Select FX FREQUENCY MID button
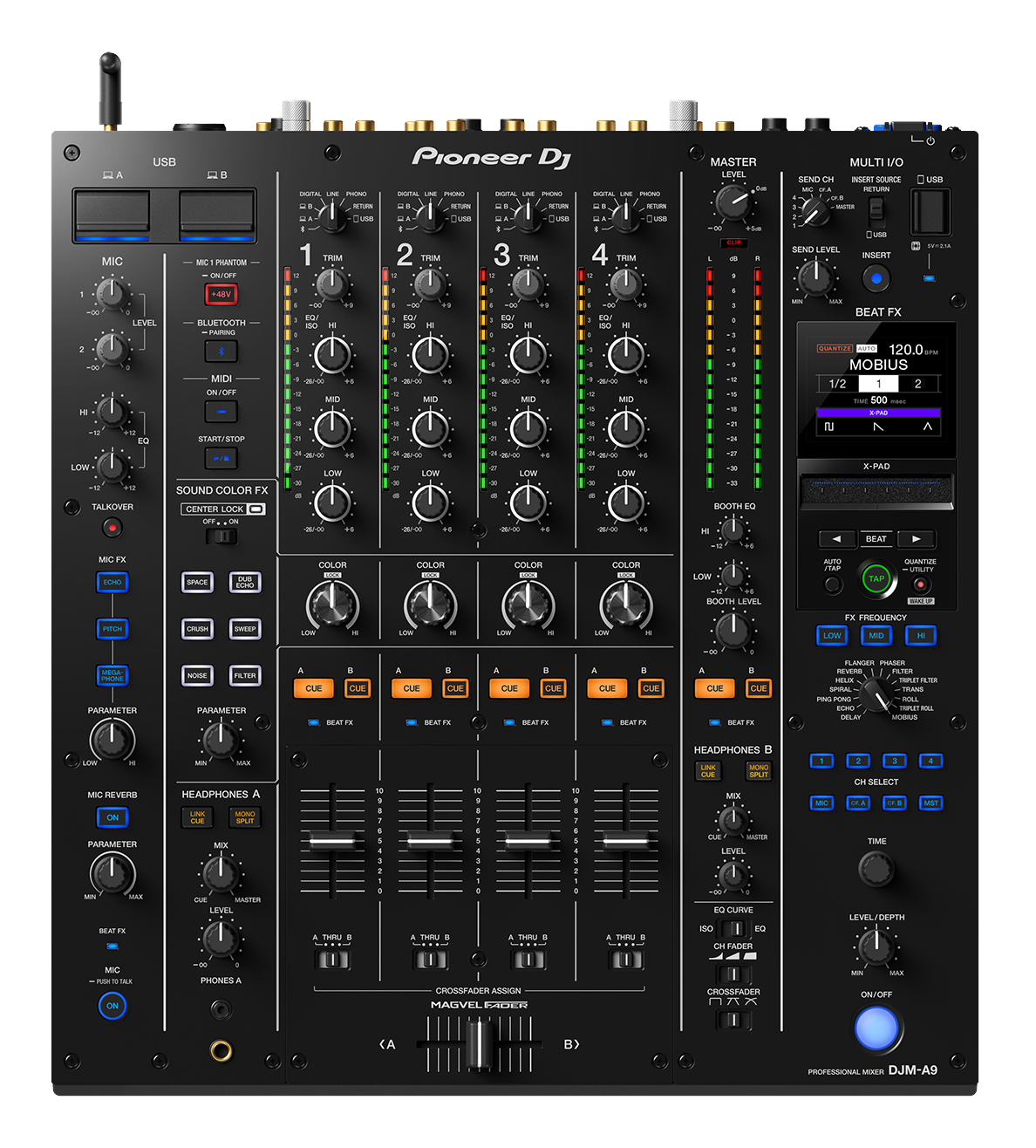Viewport: 1036px width, 1148px height. (x=876, y=635)
